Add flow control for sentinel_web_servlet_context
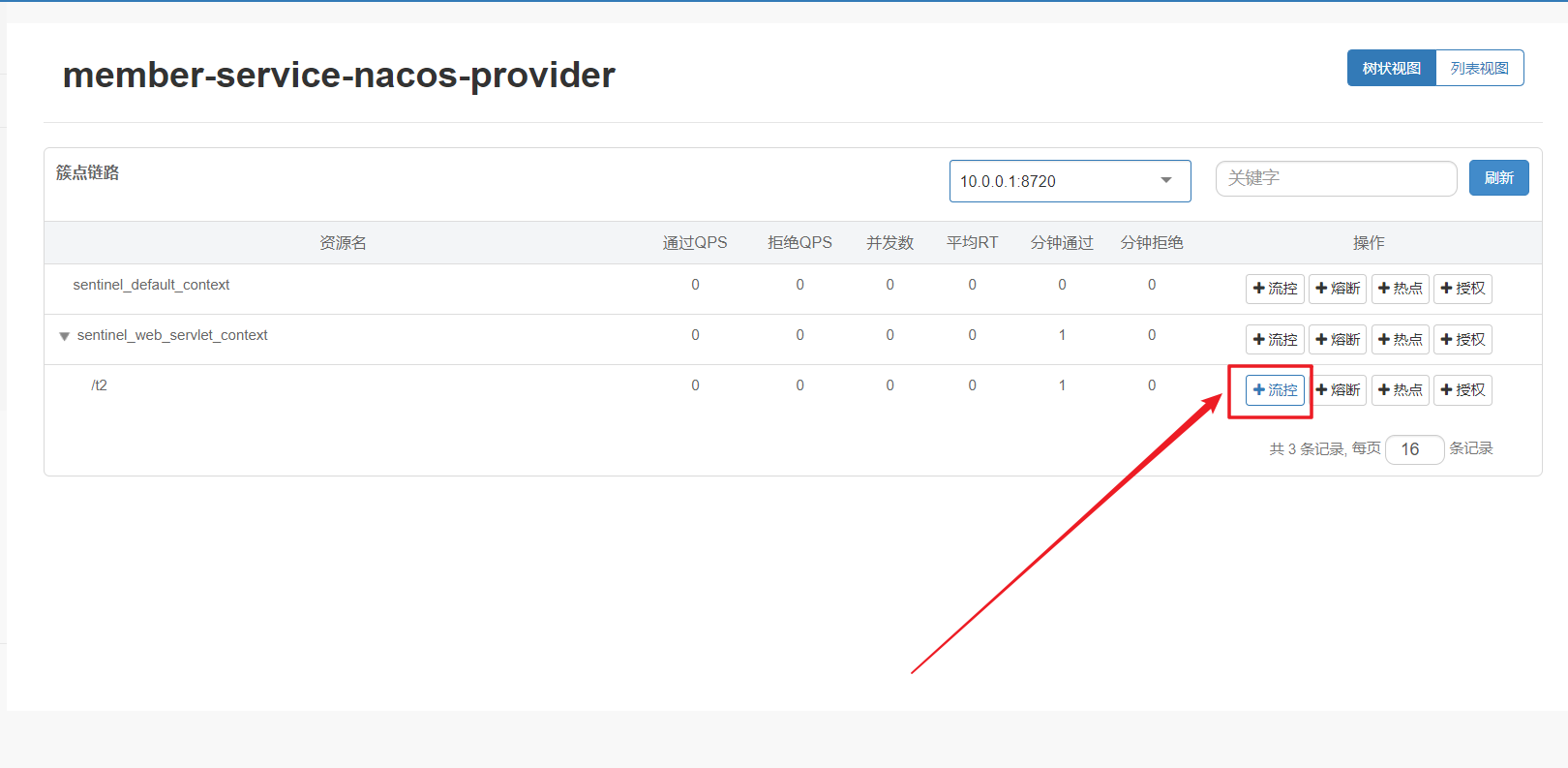 (1275, 340)
